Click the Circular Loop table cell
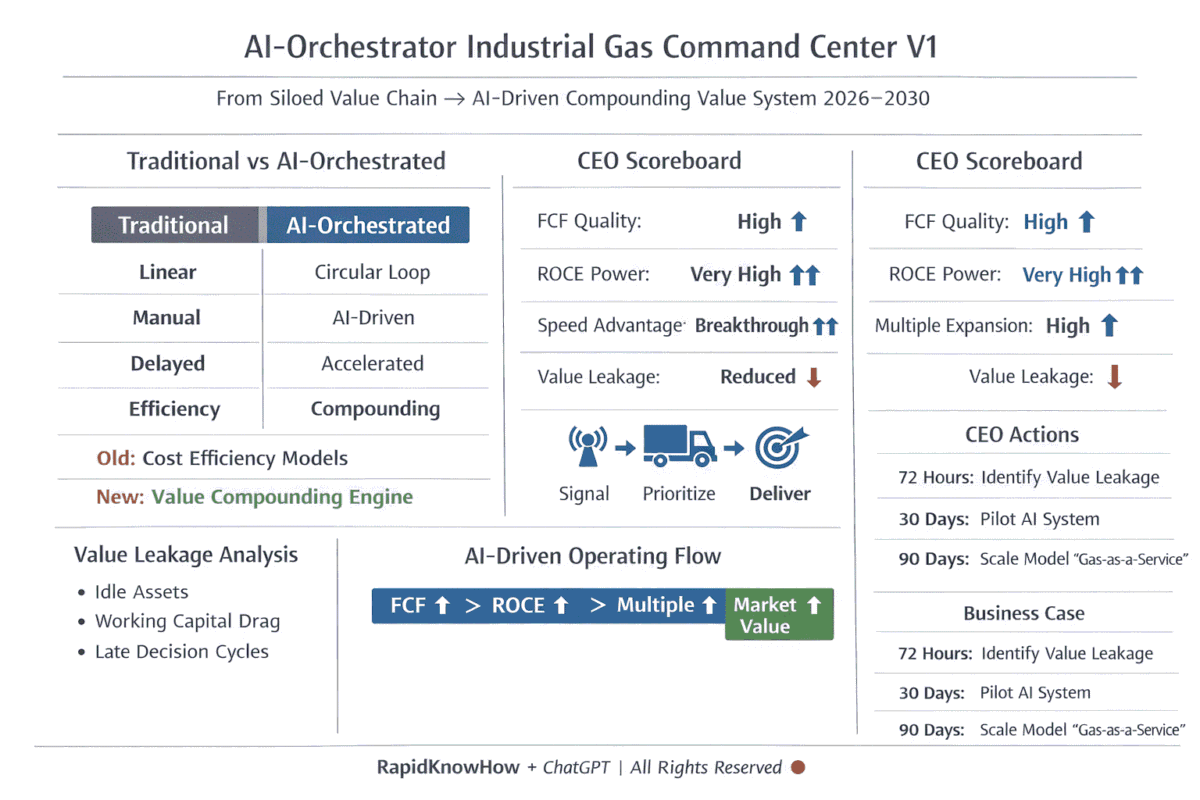The height and width of the screenshot is (800, 1200). 372,272
